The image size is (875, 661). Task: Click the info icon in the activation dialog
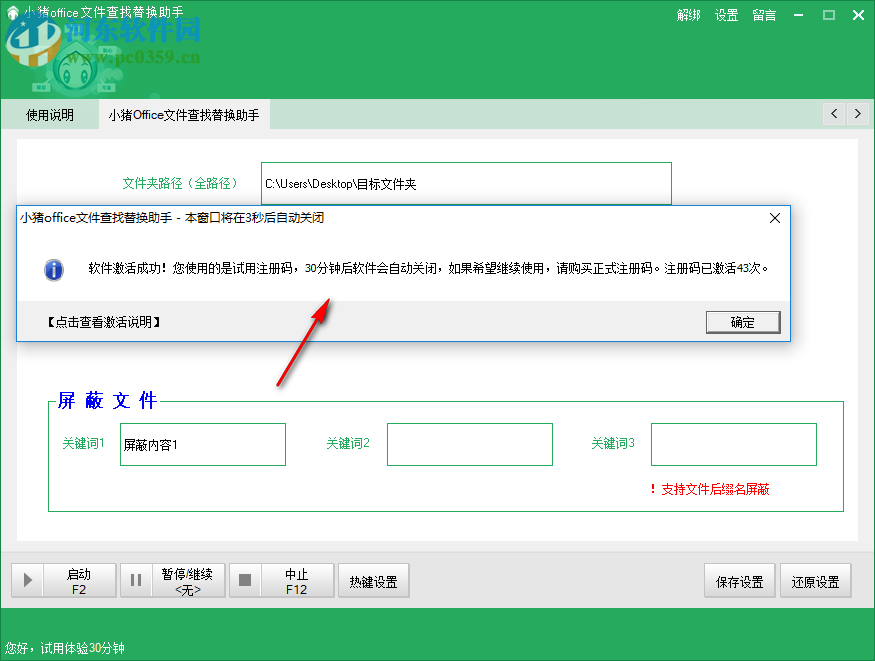(54, 270)
